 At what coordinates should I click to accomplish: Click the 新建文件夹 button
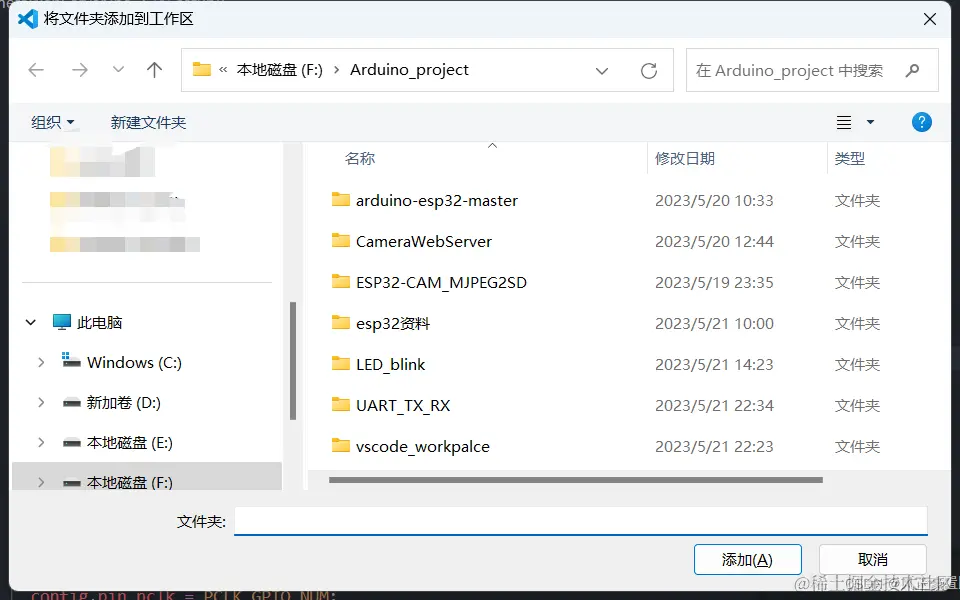click(146, 122)
